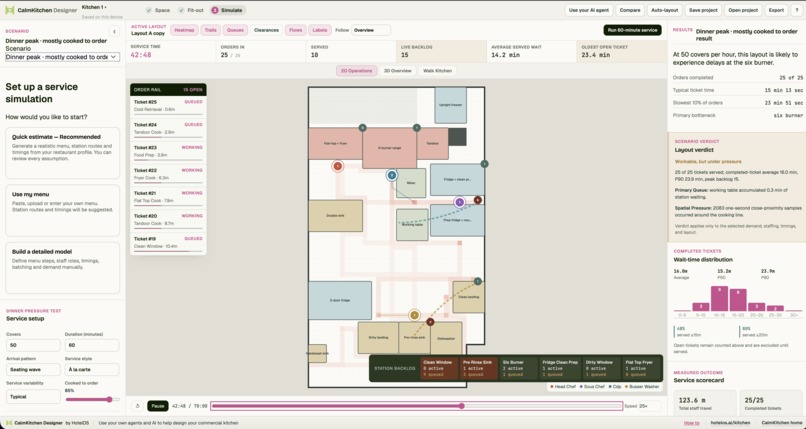Click the 6-burner range station
Screen dimensions: 806x429
pyautogui.click(x=389, y=148)
